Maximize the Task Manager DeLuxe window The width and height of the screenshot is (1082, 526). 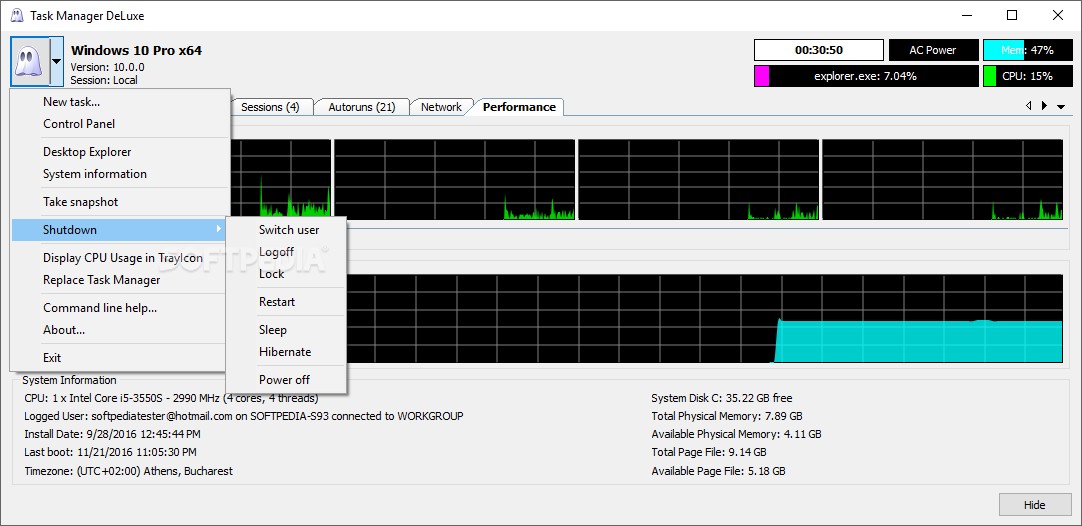pyautogui.click(x=1012, y=15)
